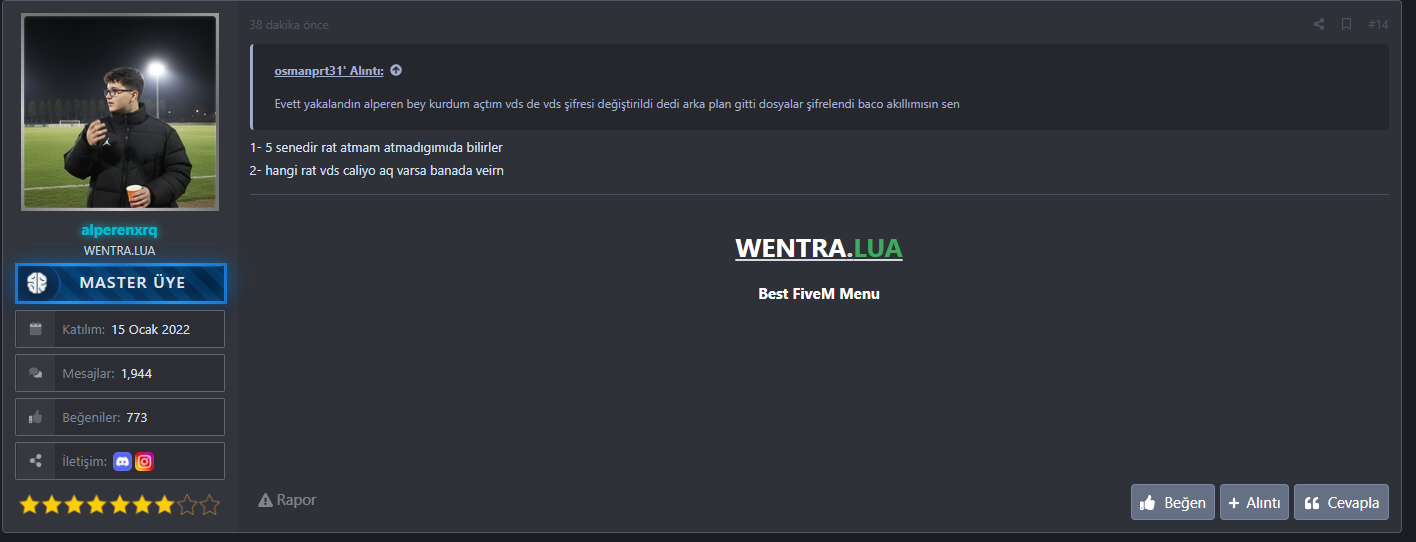Bookmark this post with the bookmark icon
1416x542 pixels.
[x=1346, y=24]
